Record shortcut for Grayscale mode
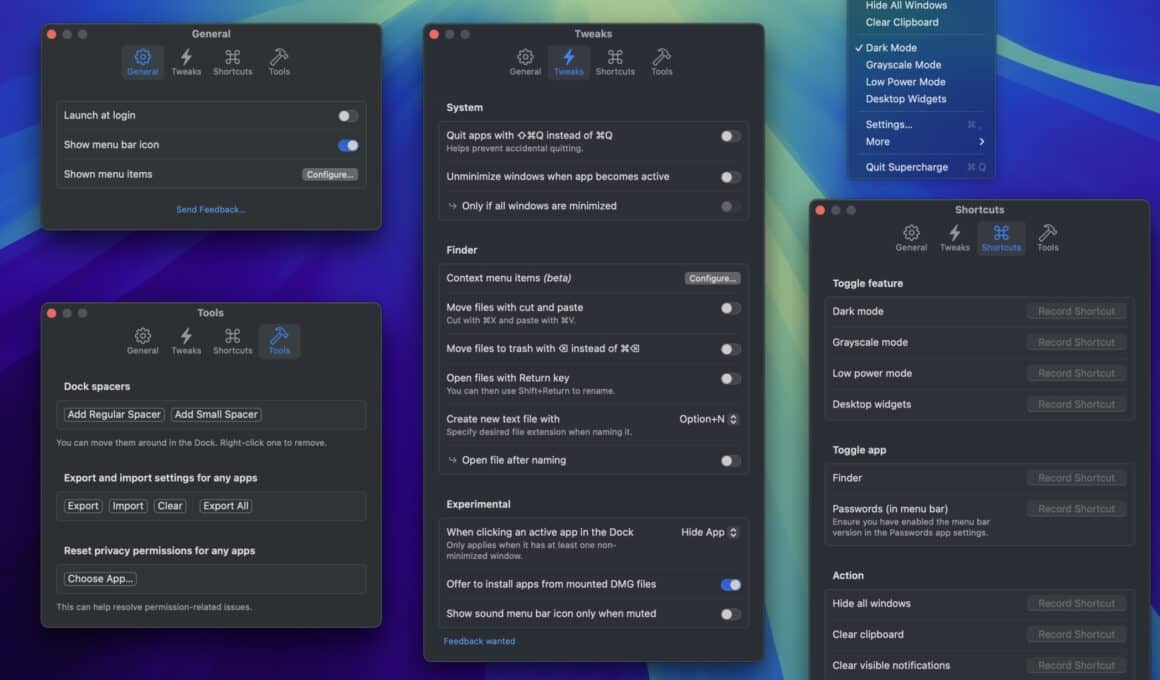This screenshot has width=1160, height=680. [1076, 343]
